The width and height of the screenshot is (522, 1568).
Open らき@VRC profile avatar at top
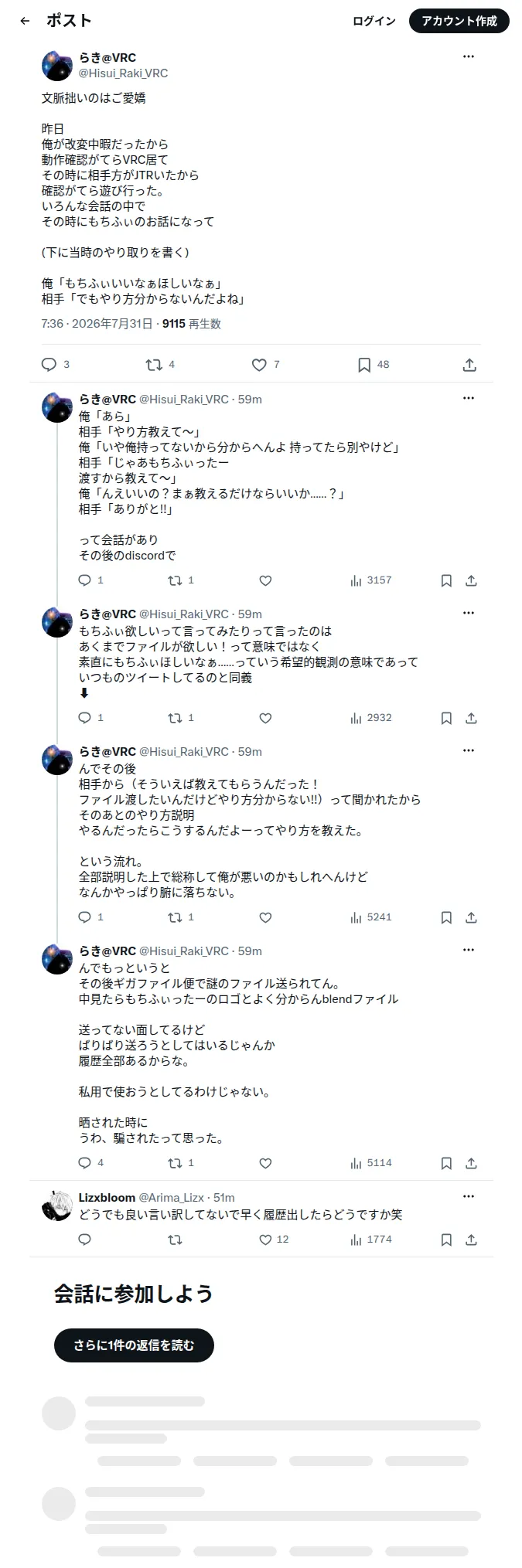[x=57, y=66]
